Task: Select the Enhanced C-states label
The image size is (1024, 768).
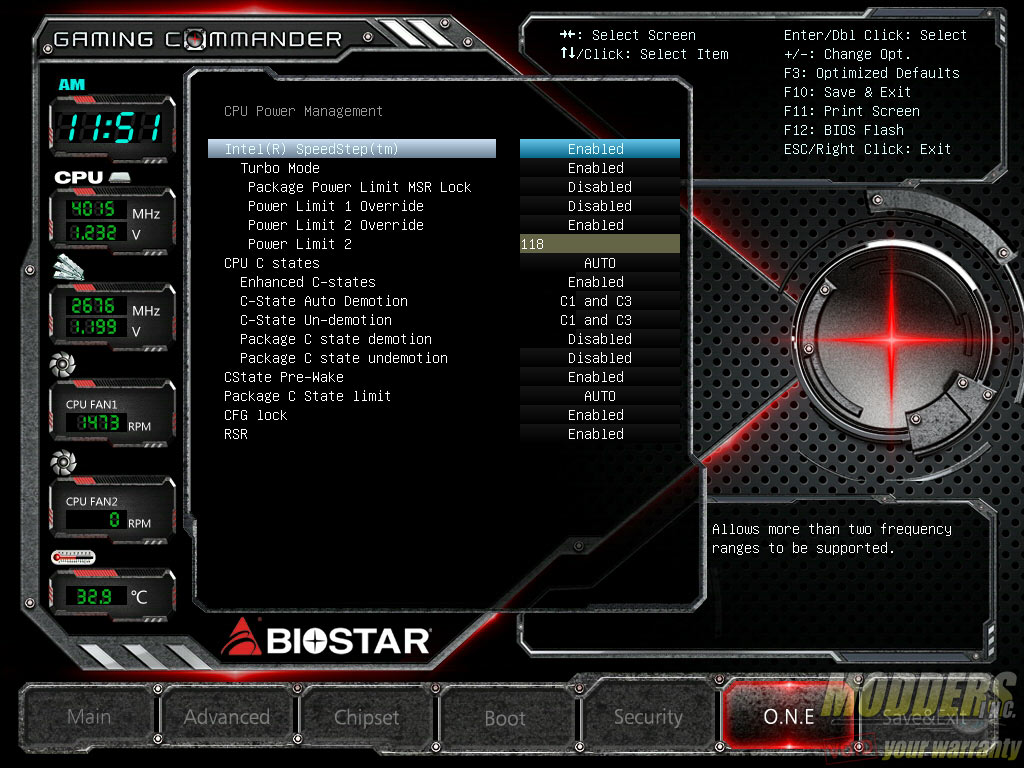Action: 308,281
